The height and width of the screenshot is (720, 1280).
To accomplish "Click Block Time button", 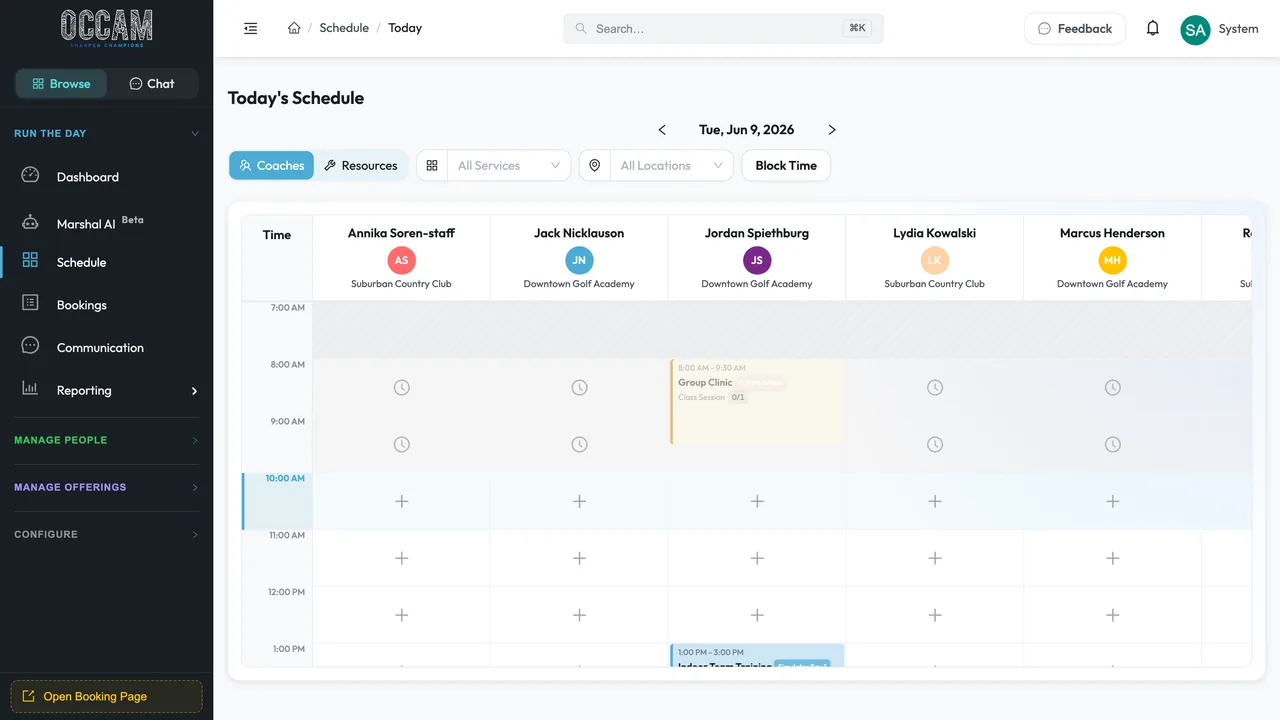I will click(x=786, y=165).
